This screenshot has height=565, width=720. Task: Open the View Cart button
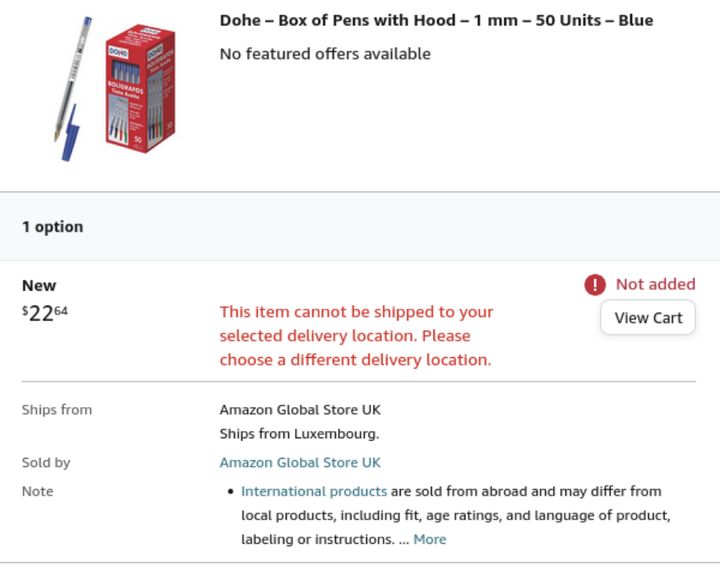(648, 318)
